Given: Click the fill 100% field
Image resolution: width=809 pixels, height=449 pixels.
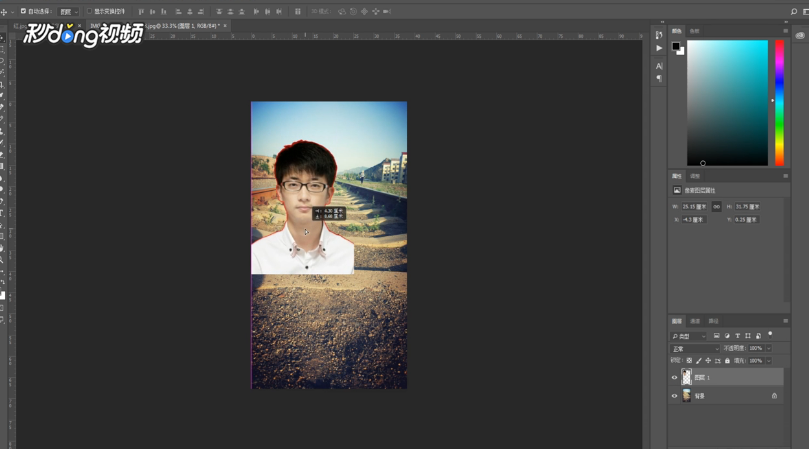Looking at the screenshot, I should [x=756, y=361].
